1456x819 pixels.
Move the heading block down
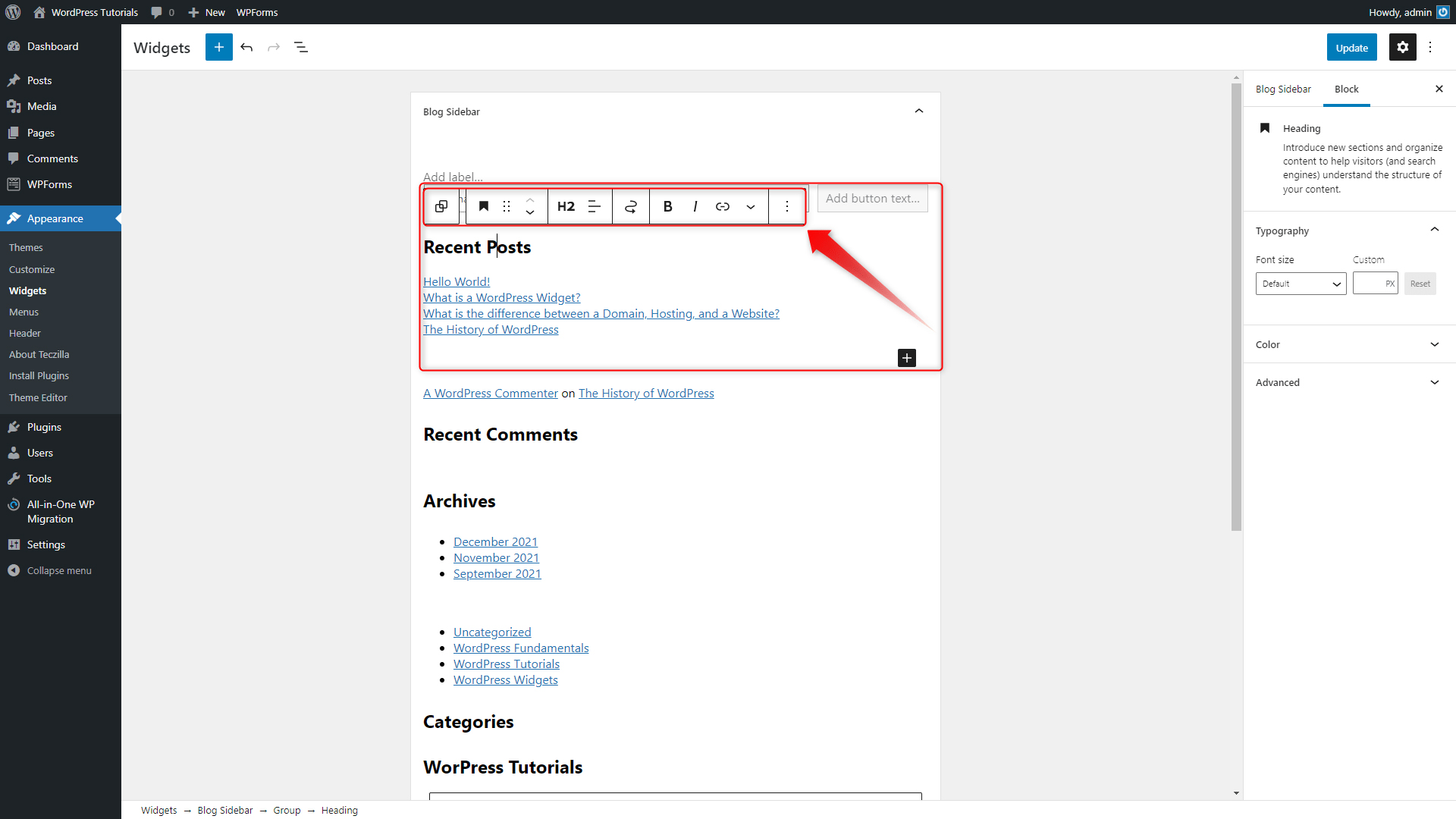coord(530,213)
